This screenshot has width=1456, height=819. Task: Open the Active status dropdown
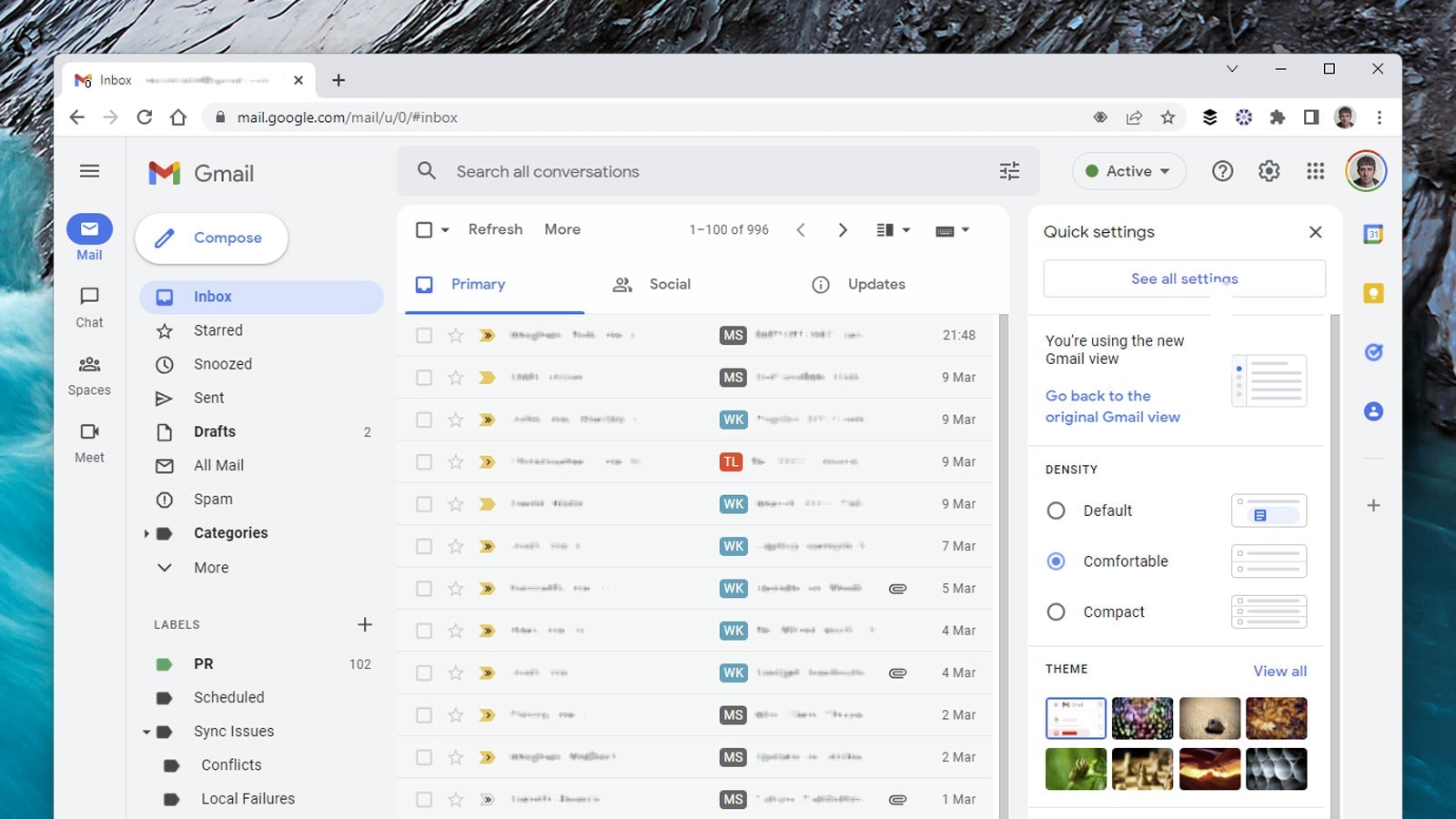(1128, 171)
